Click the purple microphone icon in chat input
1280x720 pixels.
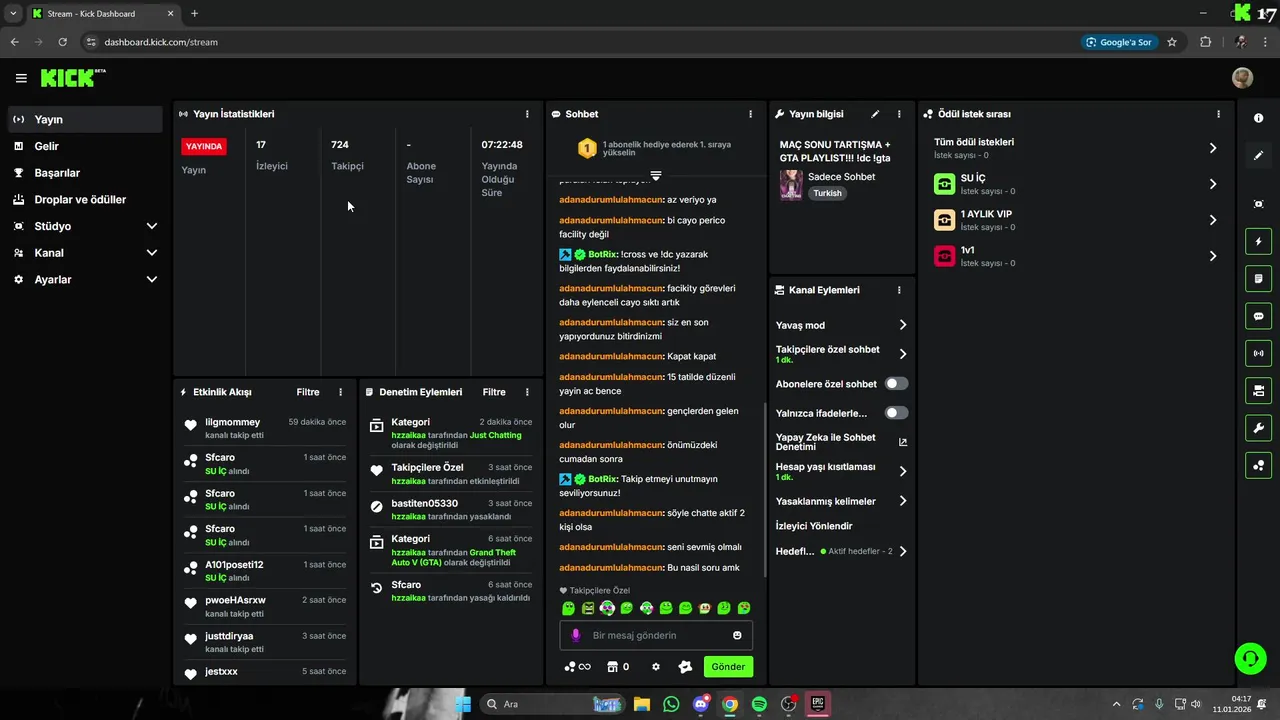pos(575,635)
